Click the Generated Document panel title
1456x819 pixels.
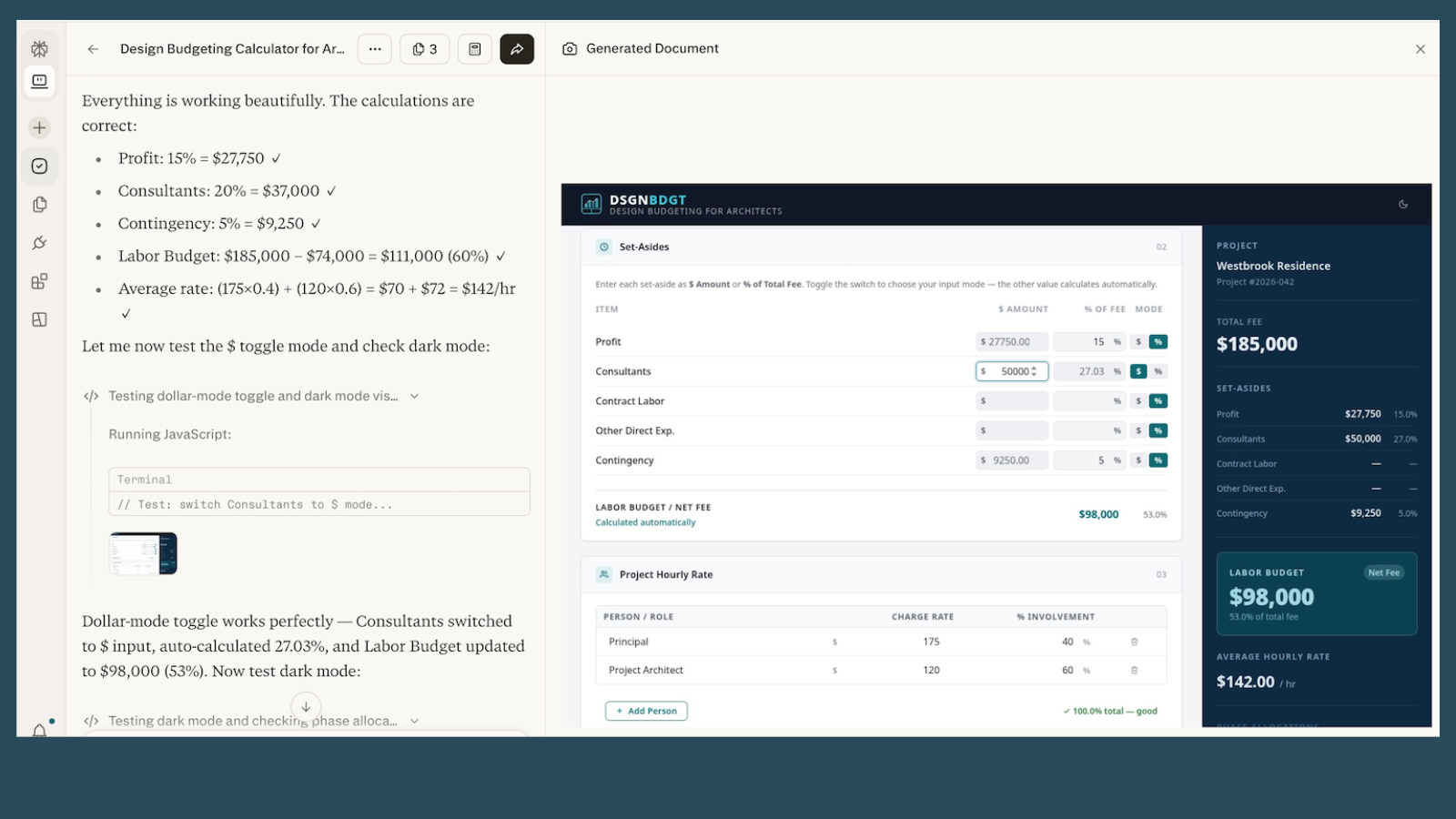(x=652, y=48)
